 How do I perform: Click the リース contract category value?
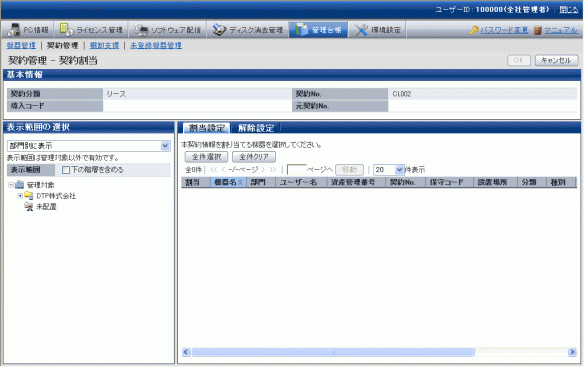(116, 94)
